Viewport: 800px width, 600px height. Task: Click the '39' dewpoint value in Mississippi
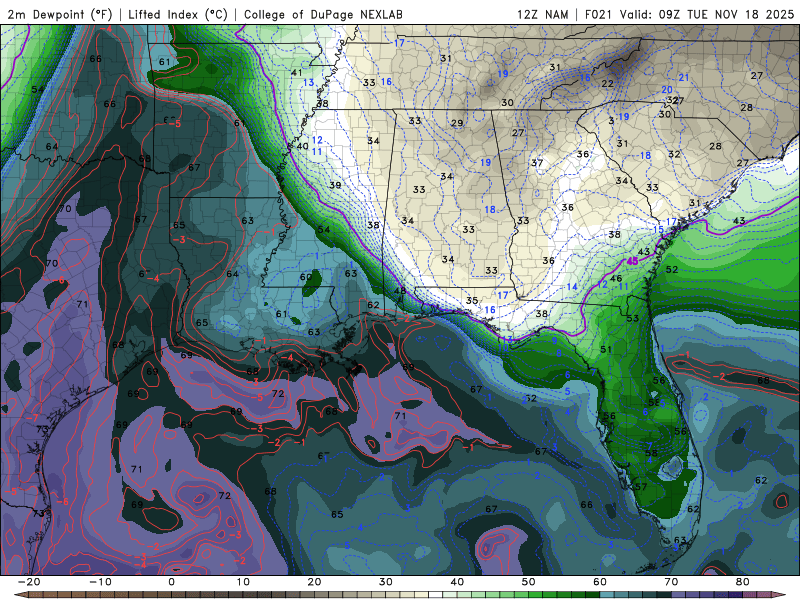[x=335, y=185]
